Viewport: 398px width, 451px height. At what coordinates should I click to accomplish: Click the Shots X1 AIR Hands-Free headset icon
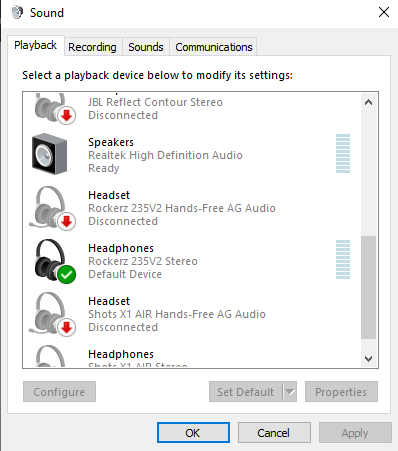click(x=53, y=314)
